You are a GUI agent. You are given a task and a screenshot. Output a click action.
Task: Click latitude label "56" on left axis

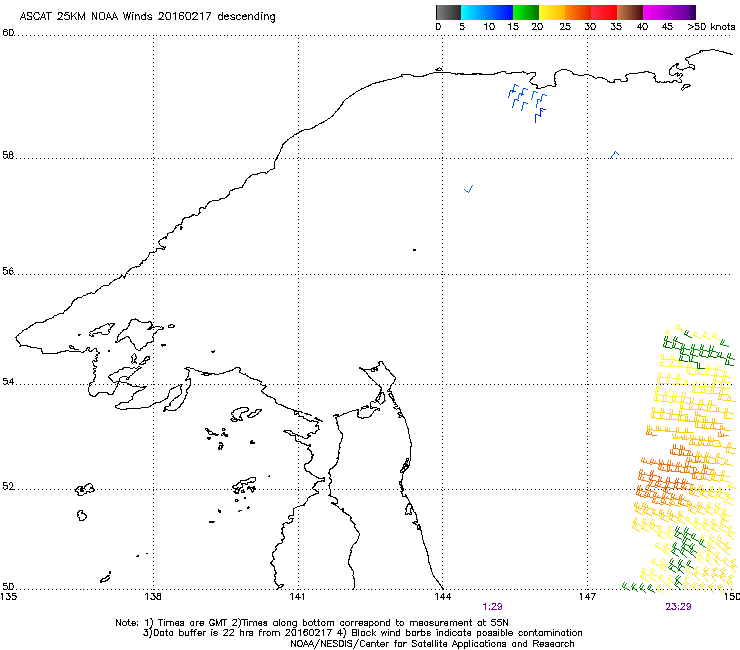pyautogui.click(x=8, y=271)
